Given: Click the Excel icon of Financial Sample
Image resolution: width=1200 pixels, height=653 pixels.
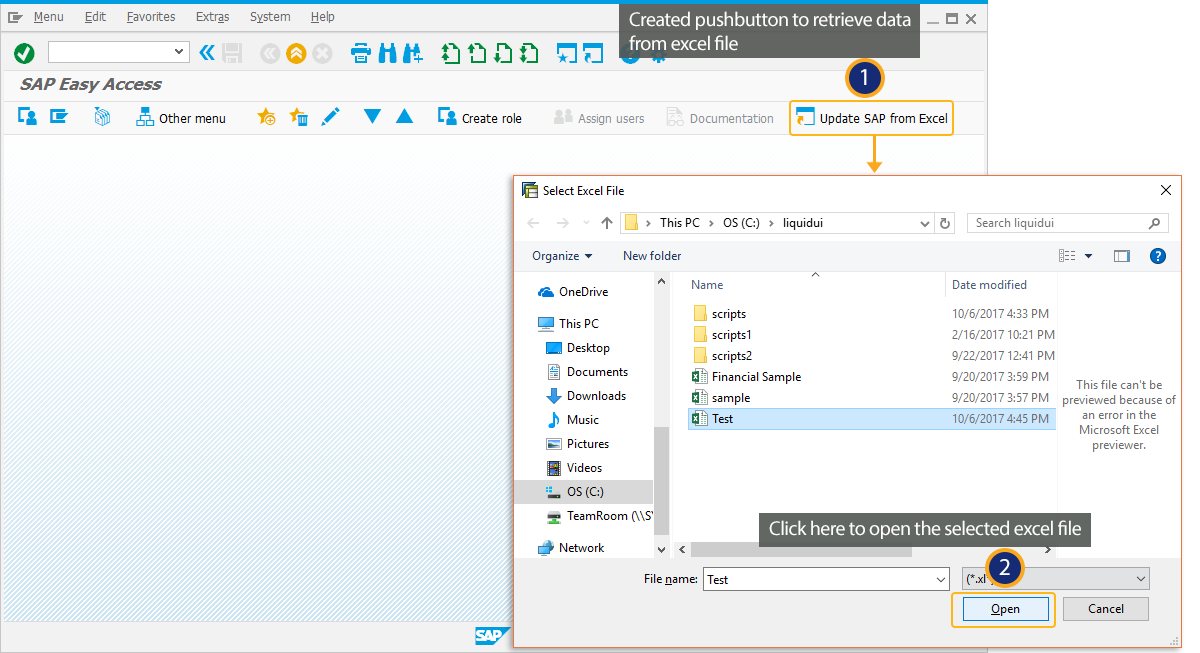Looking at the screenshot, I should 700,377.
